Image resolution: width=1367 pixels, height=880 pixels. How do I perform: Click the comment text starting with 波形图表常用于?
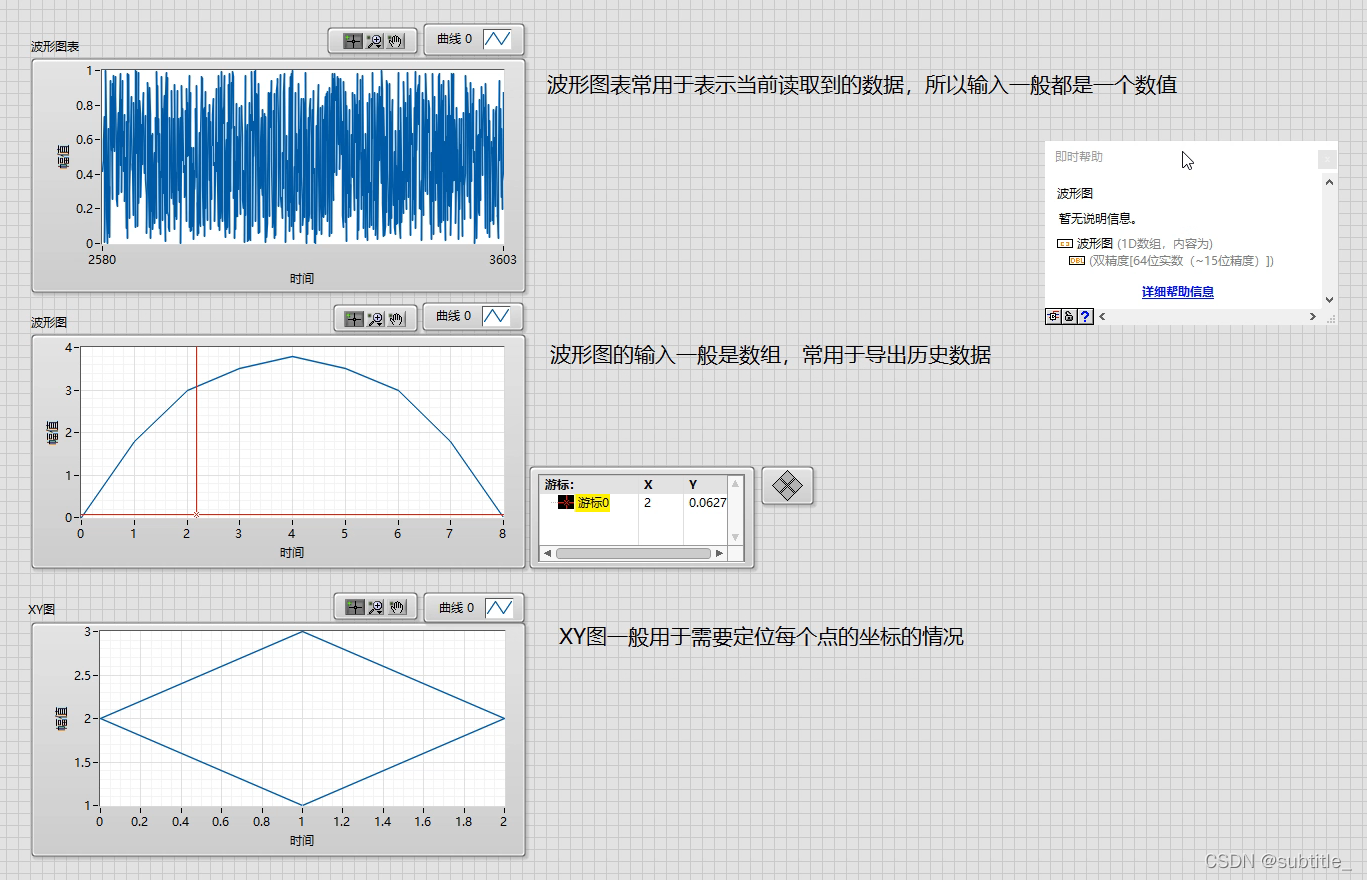862,85
